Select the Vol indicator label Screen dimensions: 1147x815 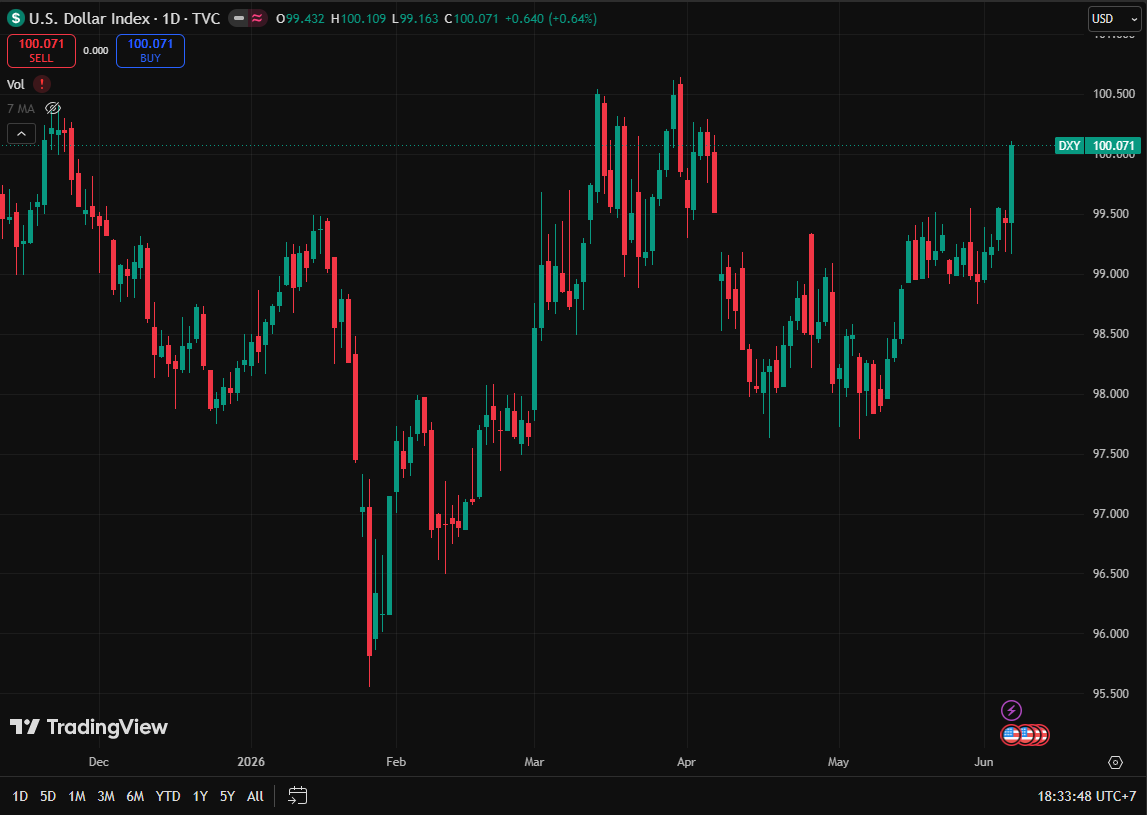(x=15, y=84)
